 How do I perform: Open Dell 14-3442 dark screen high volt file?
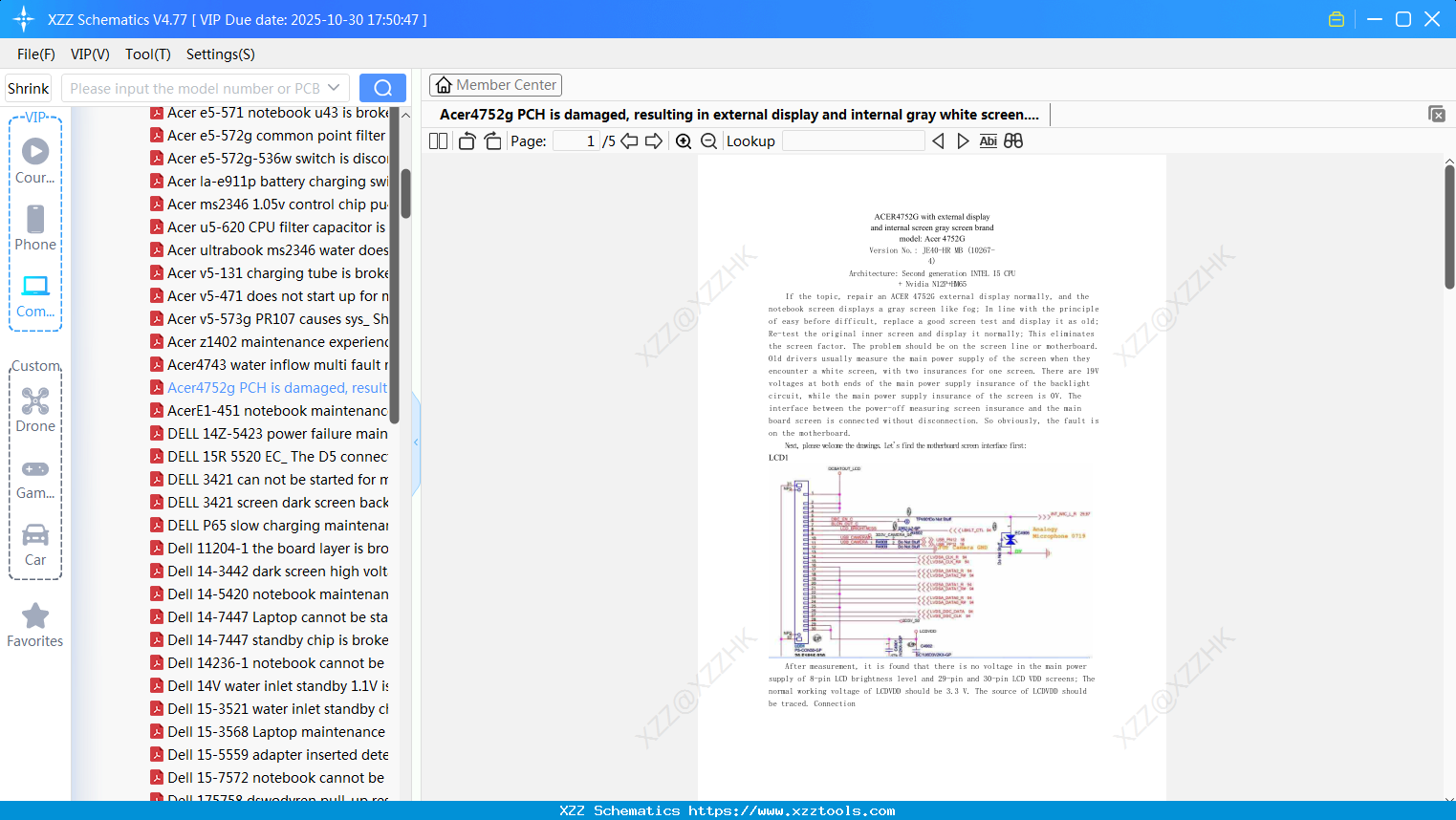tap(277, 572)
